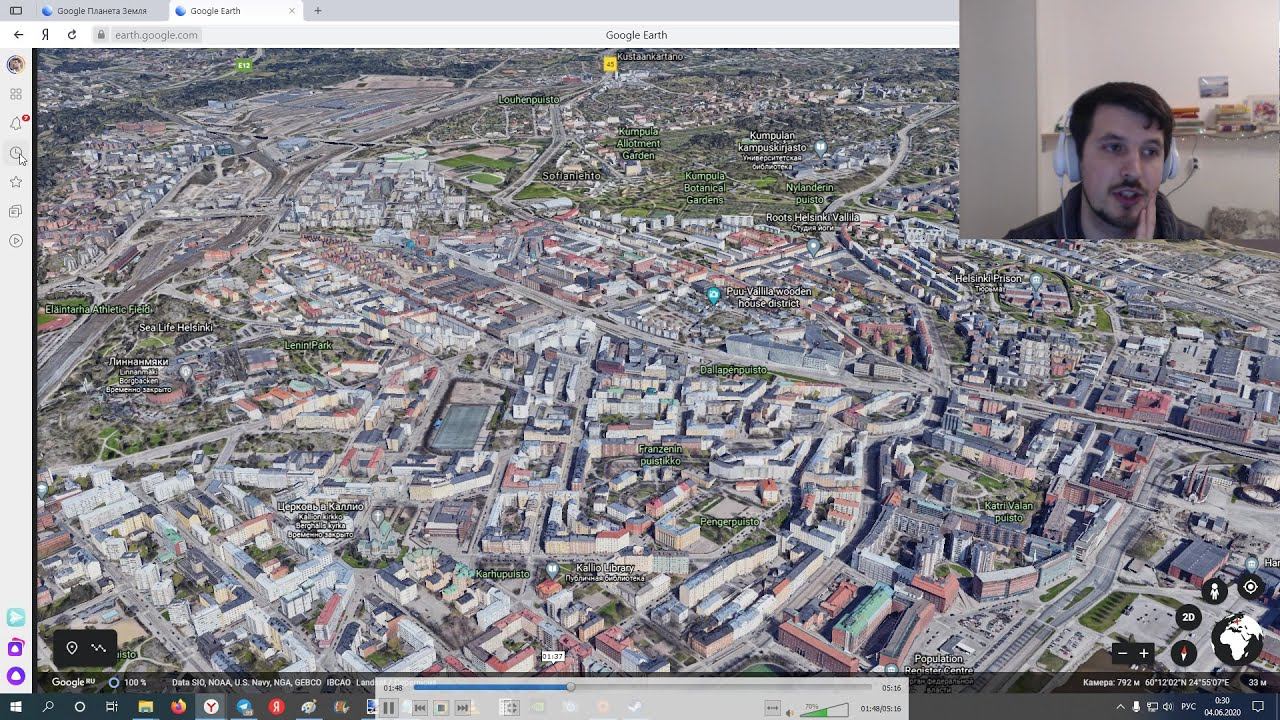Click the Lenin Park map label
Viewport: 1280px width, 720px height.
[308, 345]
